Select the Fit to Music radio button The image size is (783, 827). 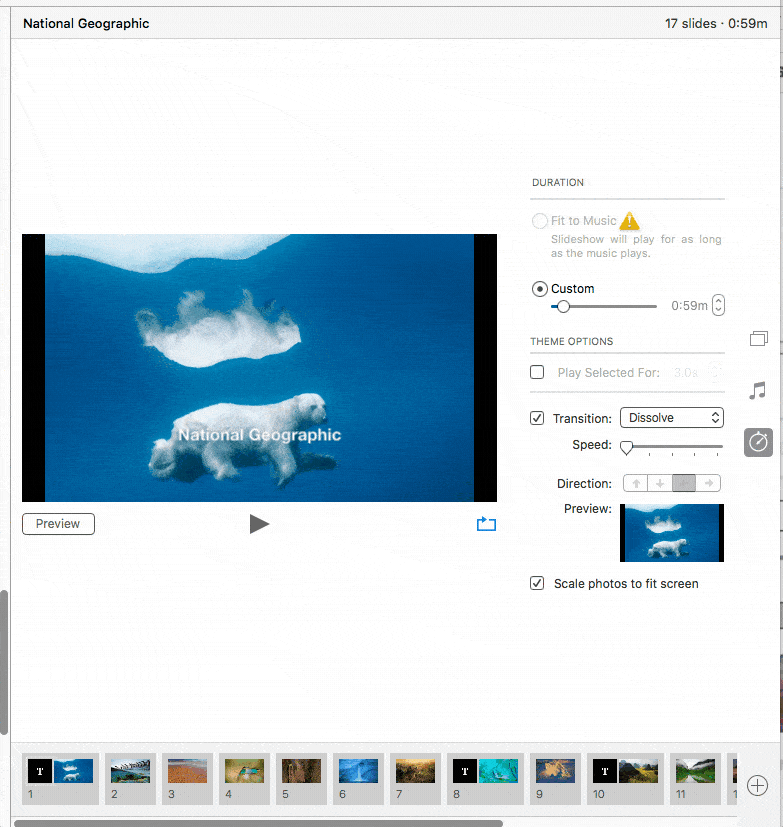point(539,220)
